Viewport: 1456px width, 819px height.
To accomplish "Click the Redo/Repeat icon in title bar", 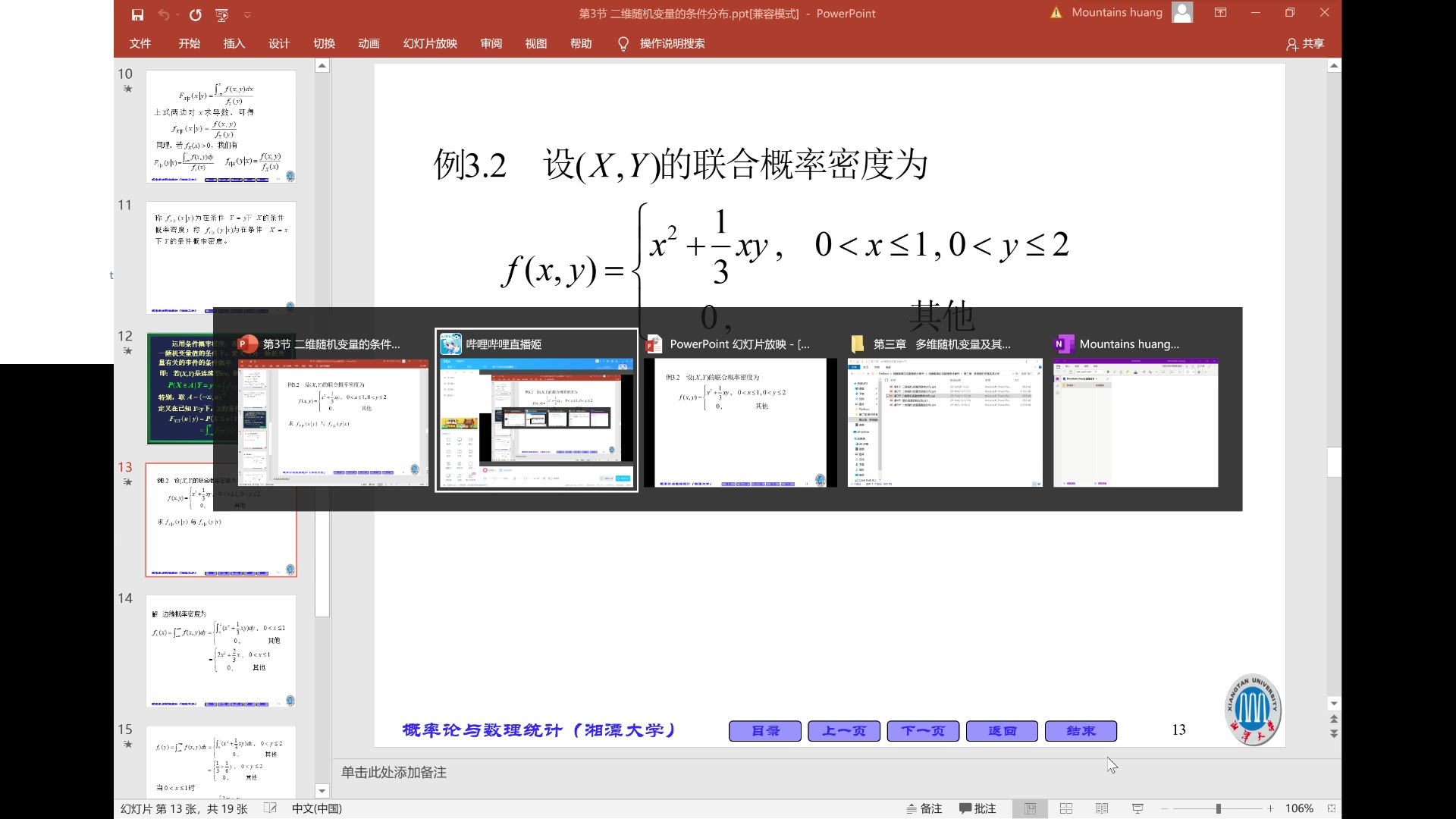I will 196,14.
